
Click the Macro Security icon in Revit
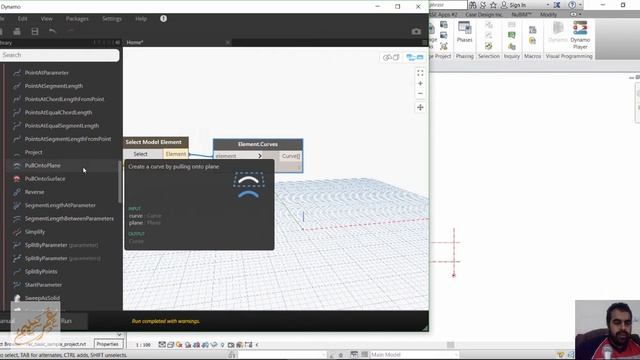pyautogui.click(x=532, y=41)
